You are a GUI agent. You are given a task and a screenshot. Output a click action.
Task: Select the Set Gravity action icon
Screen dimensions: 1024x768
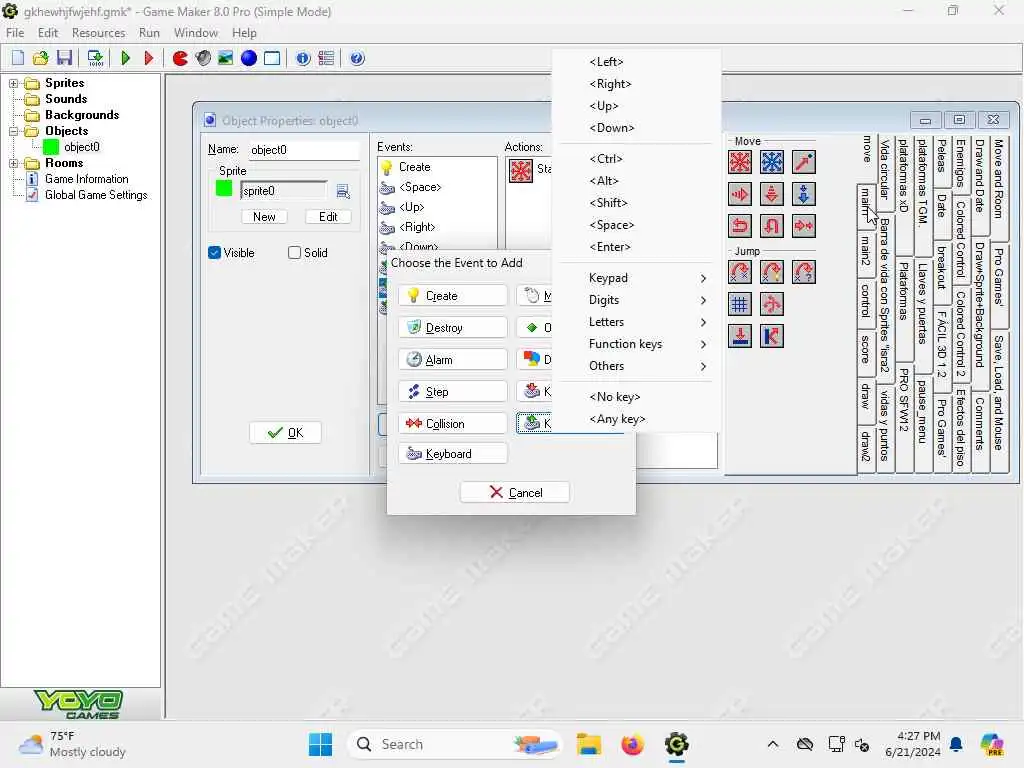(x=804, y=194)
